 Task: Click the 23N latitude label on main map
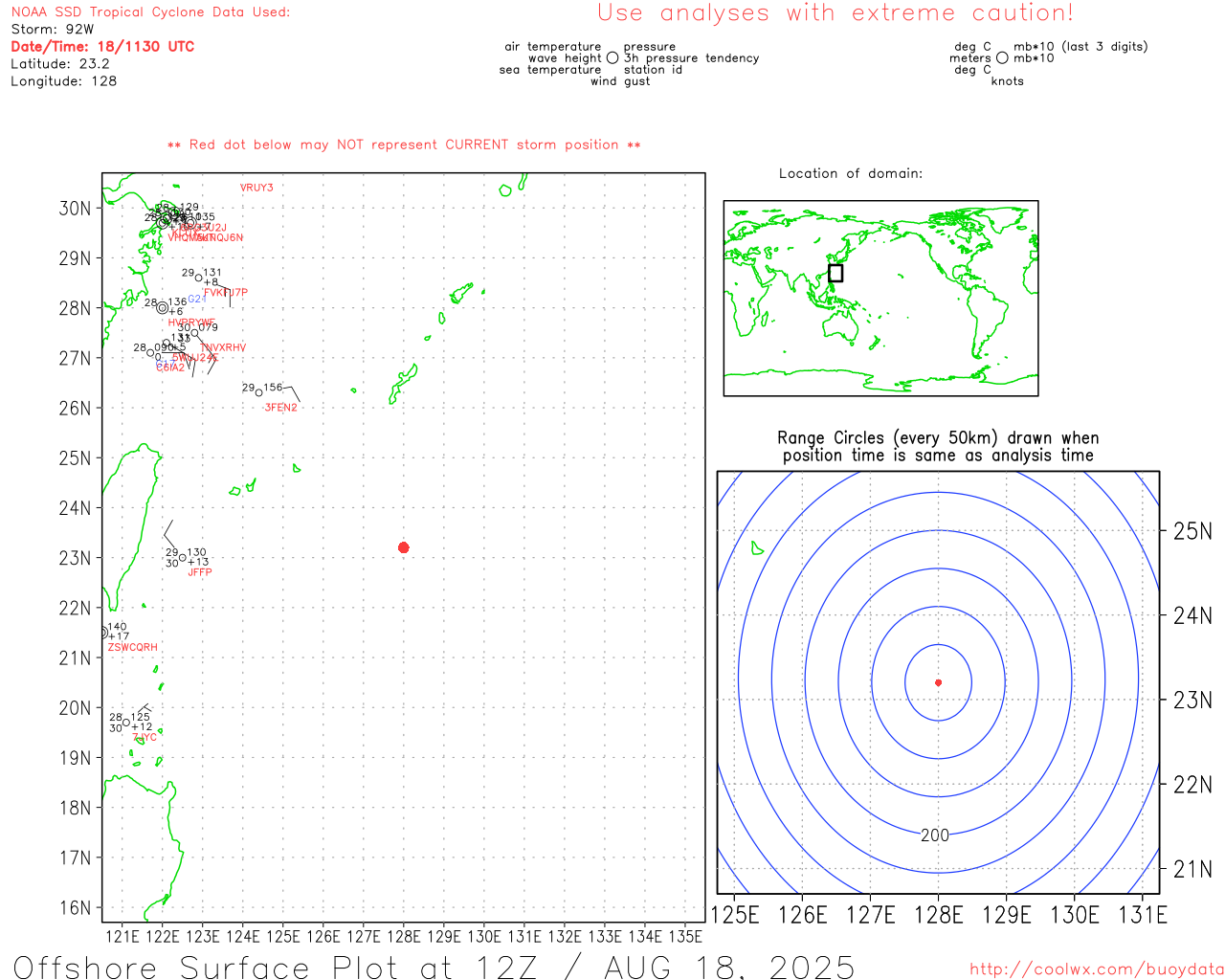(x=76, y=558)
